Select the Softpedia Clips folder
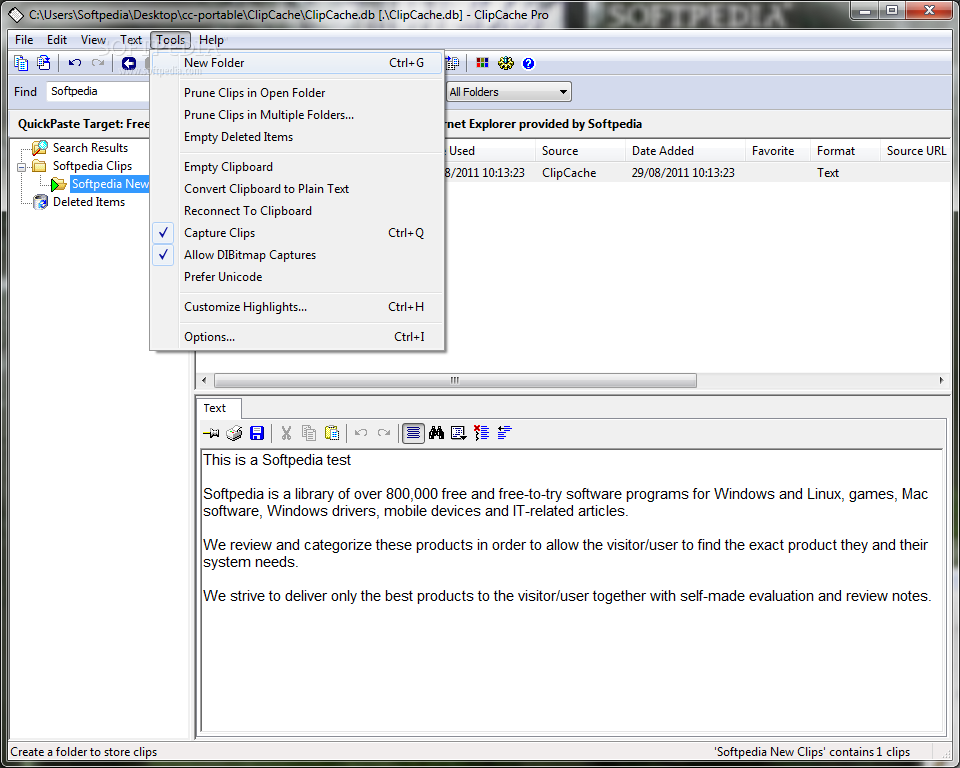 (x=92, y=166)
